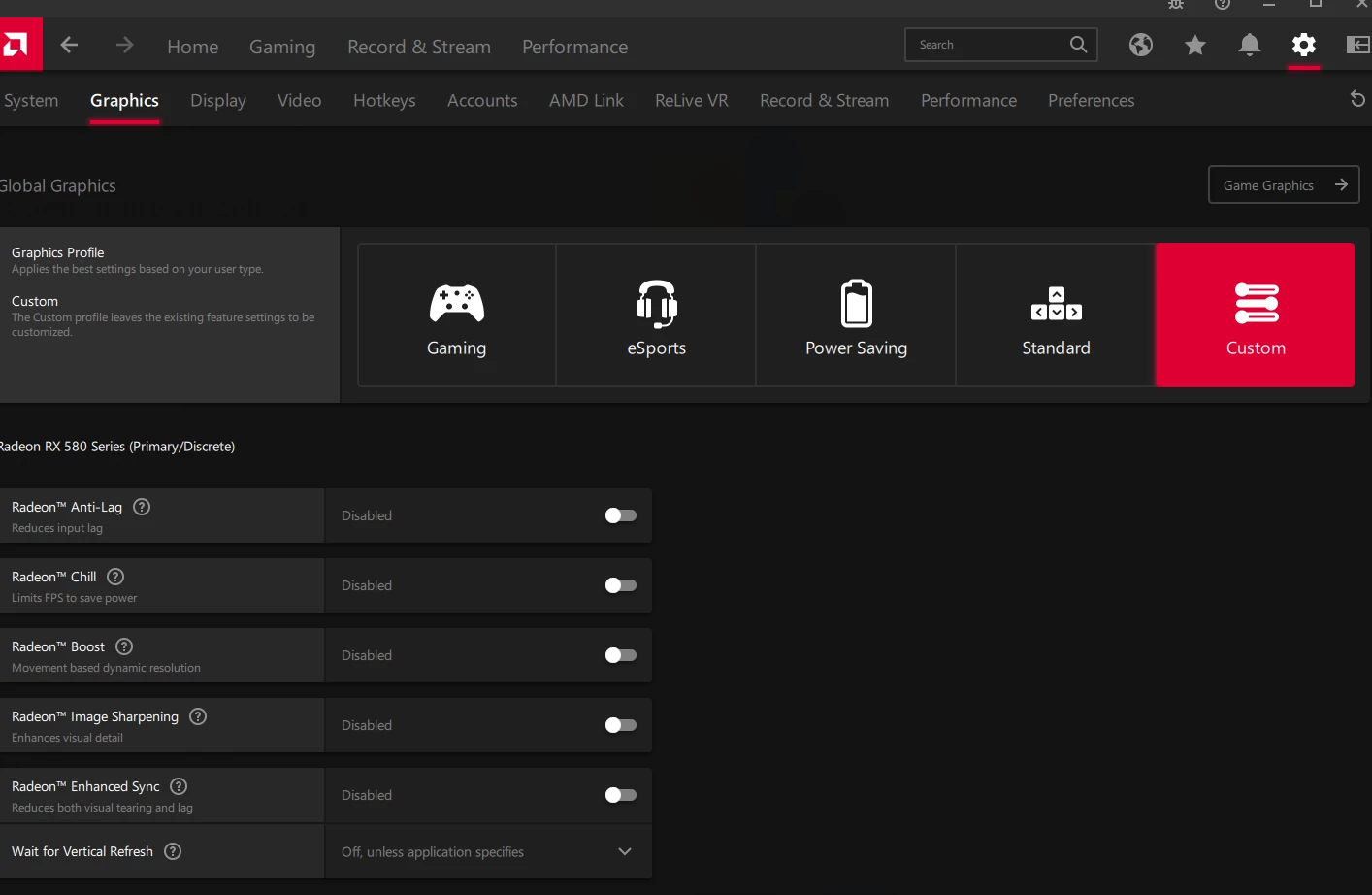Click the search magnifier icon
This screenshot has width=1372, height=895.
pyautogui.click(x=1078, y=45)
